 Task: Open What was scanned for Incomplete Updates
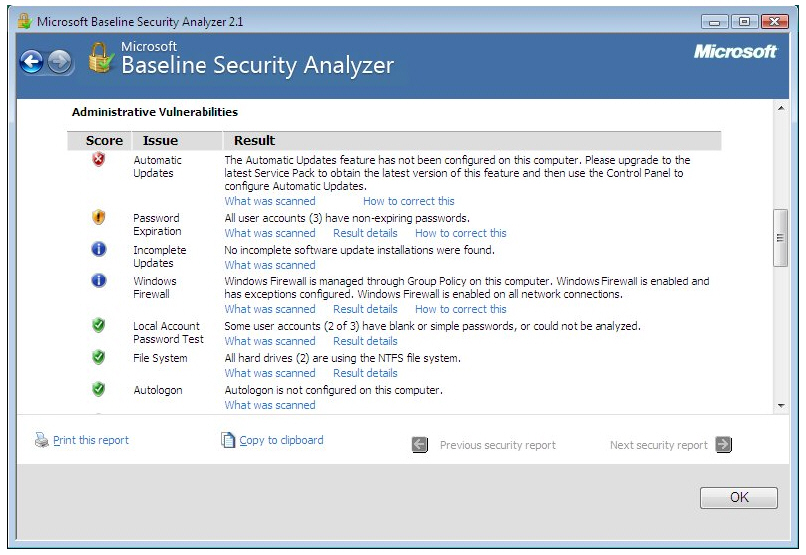pos(270,265)
